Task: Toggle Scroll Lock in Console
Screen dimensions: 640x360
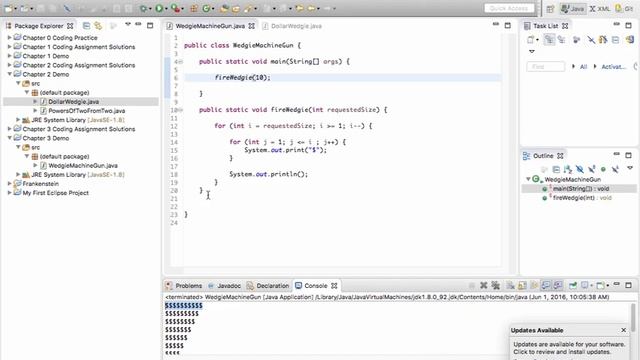Action: pyautogui.click(x=522, y=285)
